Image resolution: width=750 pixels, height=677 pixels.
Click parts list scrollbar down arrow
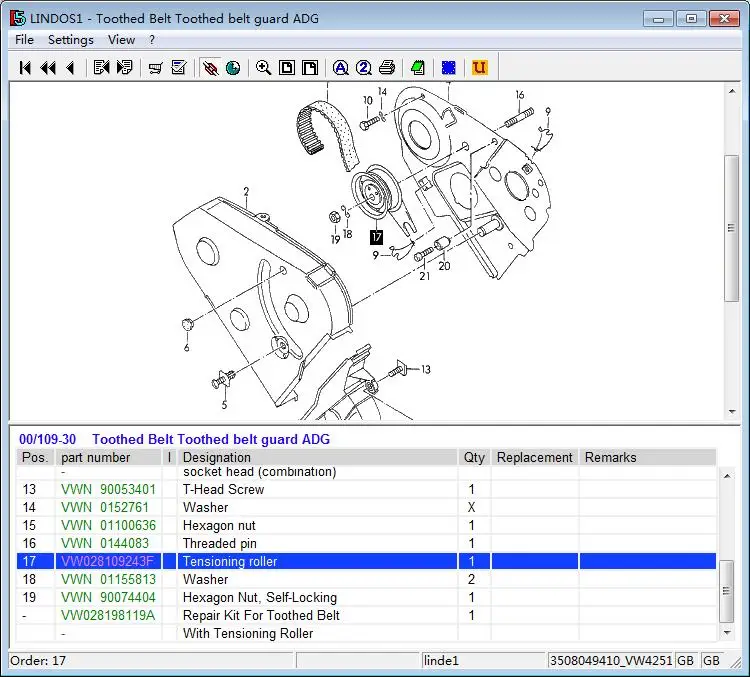727,632
